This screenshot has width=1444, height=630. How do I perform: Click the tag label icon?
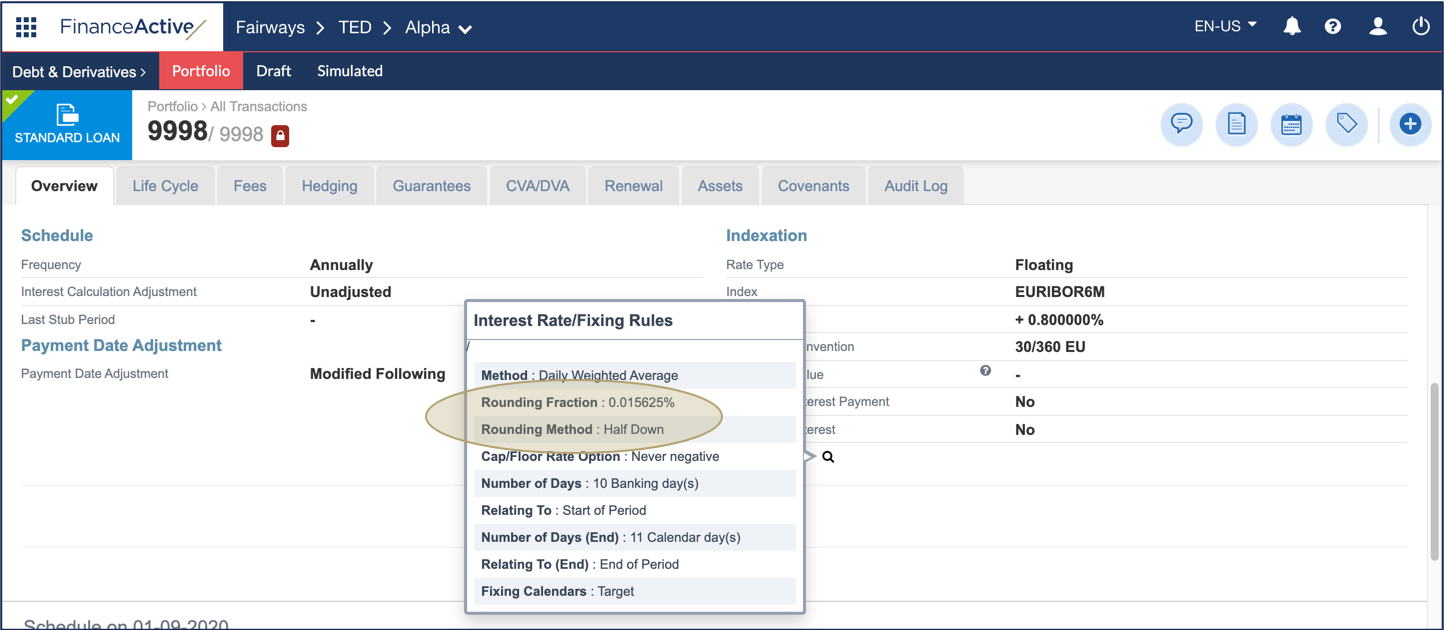click(1346, 124)
